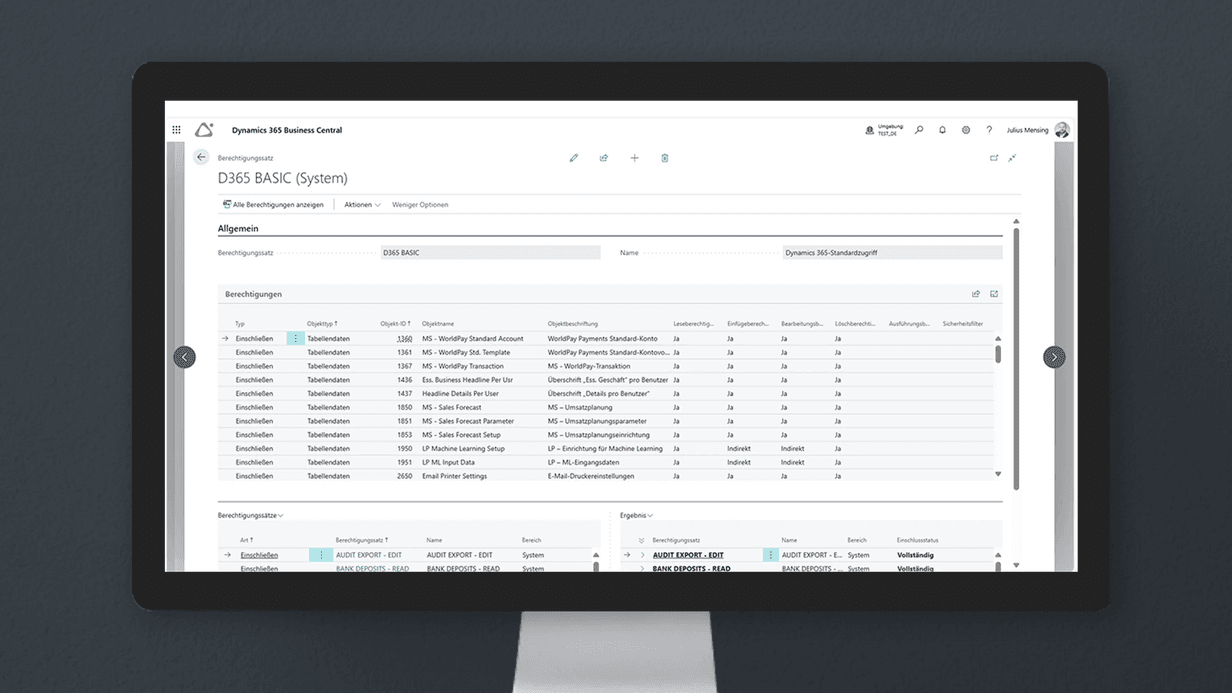Image resolution: width=1232 pixels, height=693 pixels.
Task: Open the settings gear icon
Action: [966, 130]
